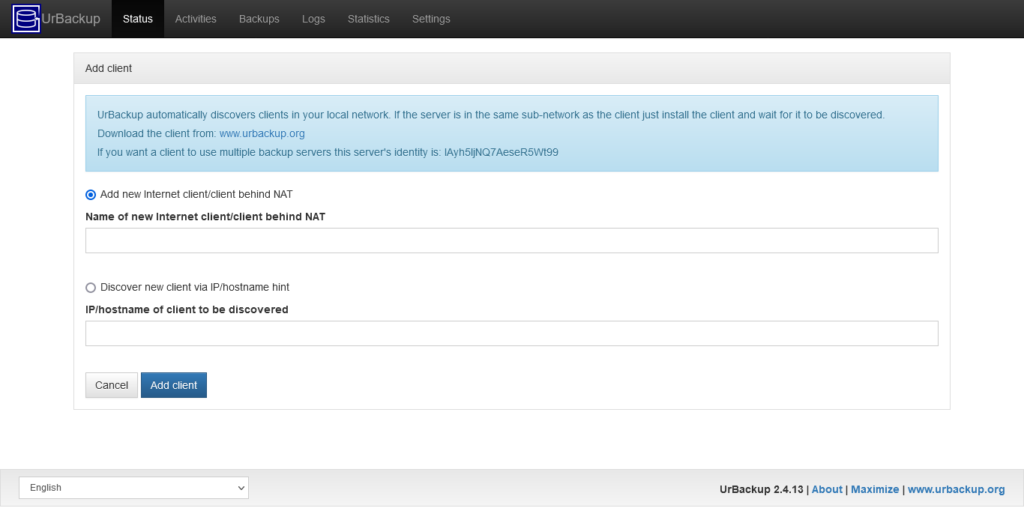Click the UrBackup database logo icon
The width and height of the screenshot is (1024, 511).
point(26,18)
